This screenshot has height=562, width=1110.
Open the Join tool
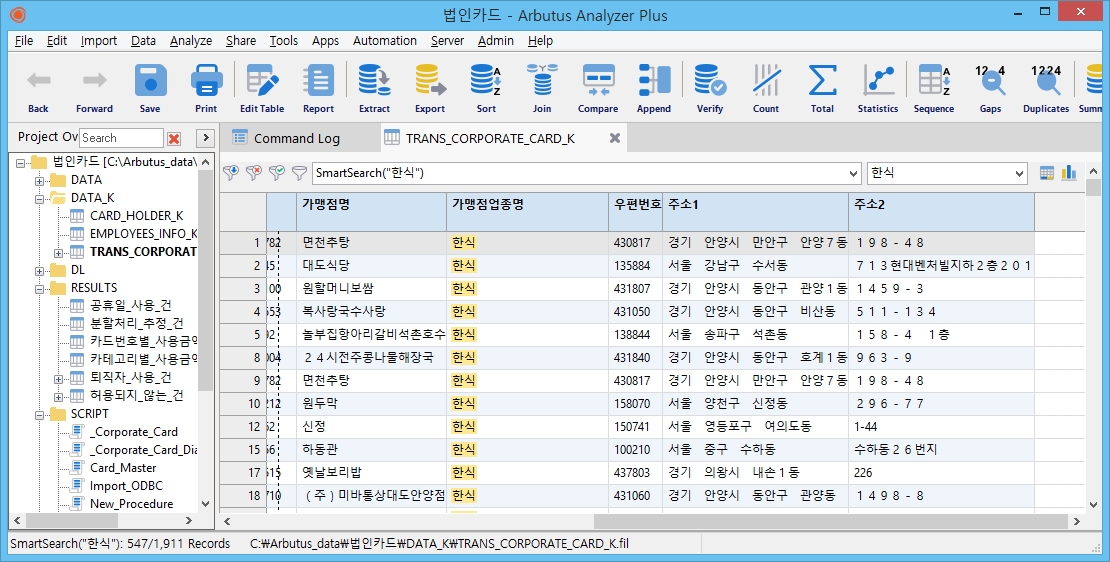(542, 81)
